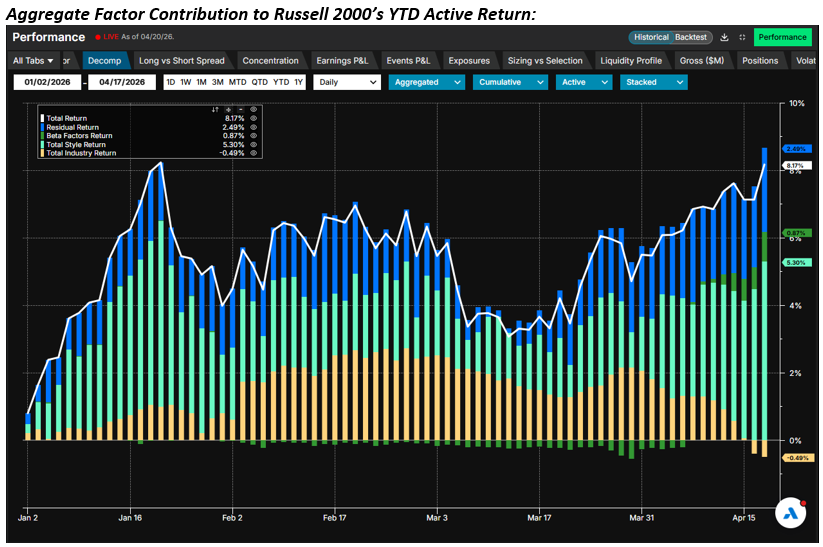Open the Daily frequency dropdown
Screen dimensions: 823x547
pos(346,82)
